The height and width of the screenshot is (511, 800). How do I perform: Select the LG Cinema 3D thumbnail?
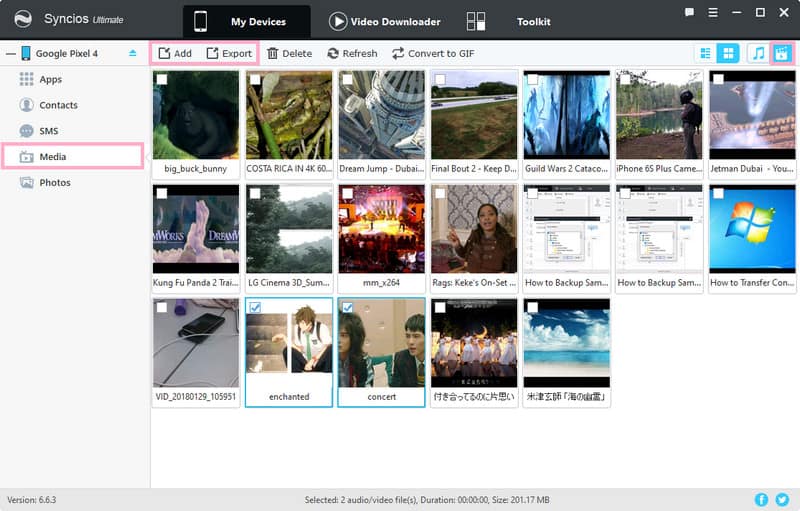pos(289,229)
